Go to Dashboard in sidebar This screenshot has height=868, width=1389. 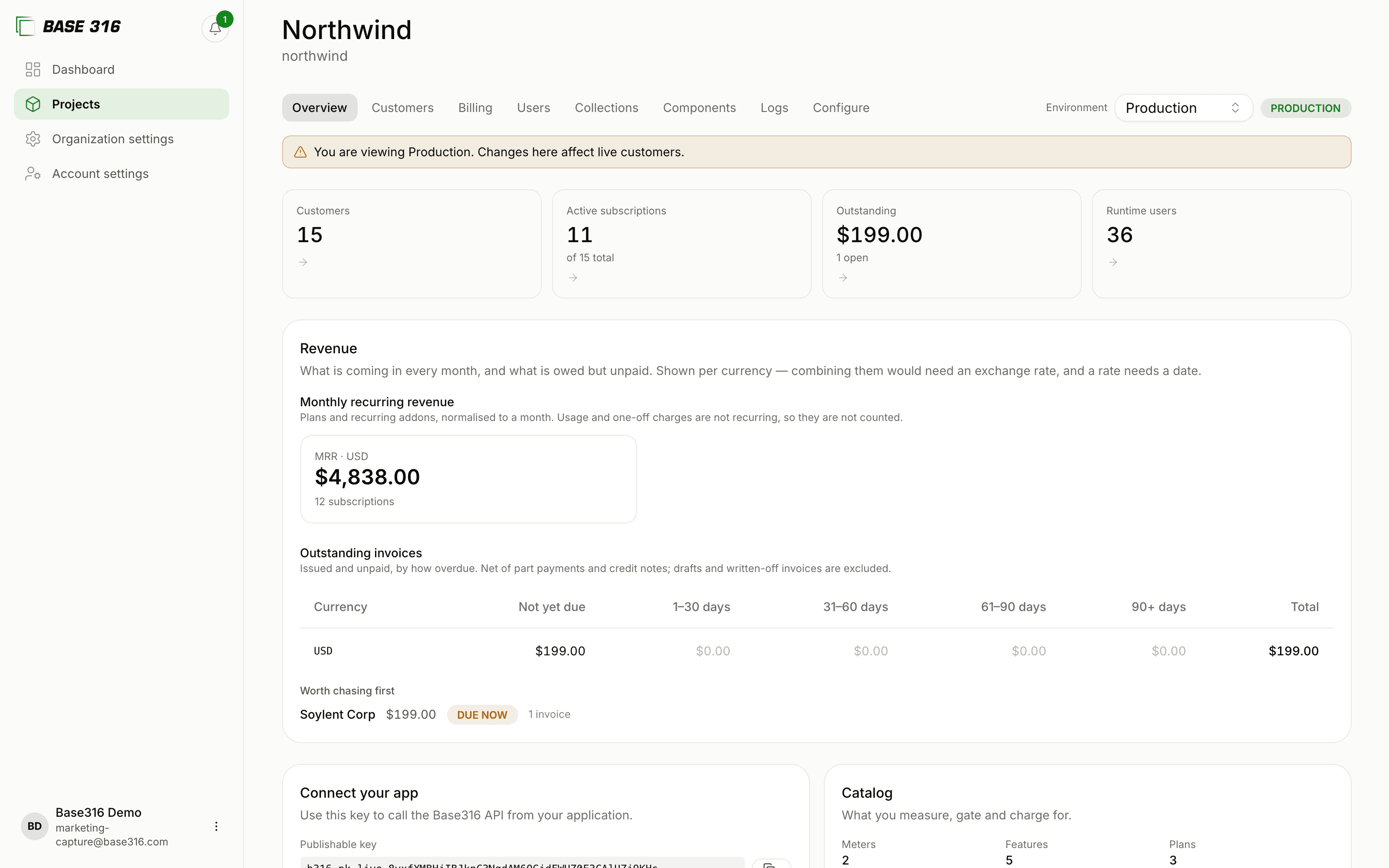point(121,69)
